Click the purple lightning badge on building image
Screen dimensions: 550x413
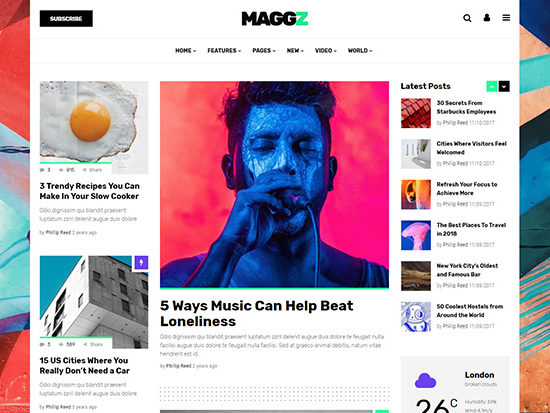click(141, 262)
